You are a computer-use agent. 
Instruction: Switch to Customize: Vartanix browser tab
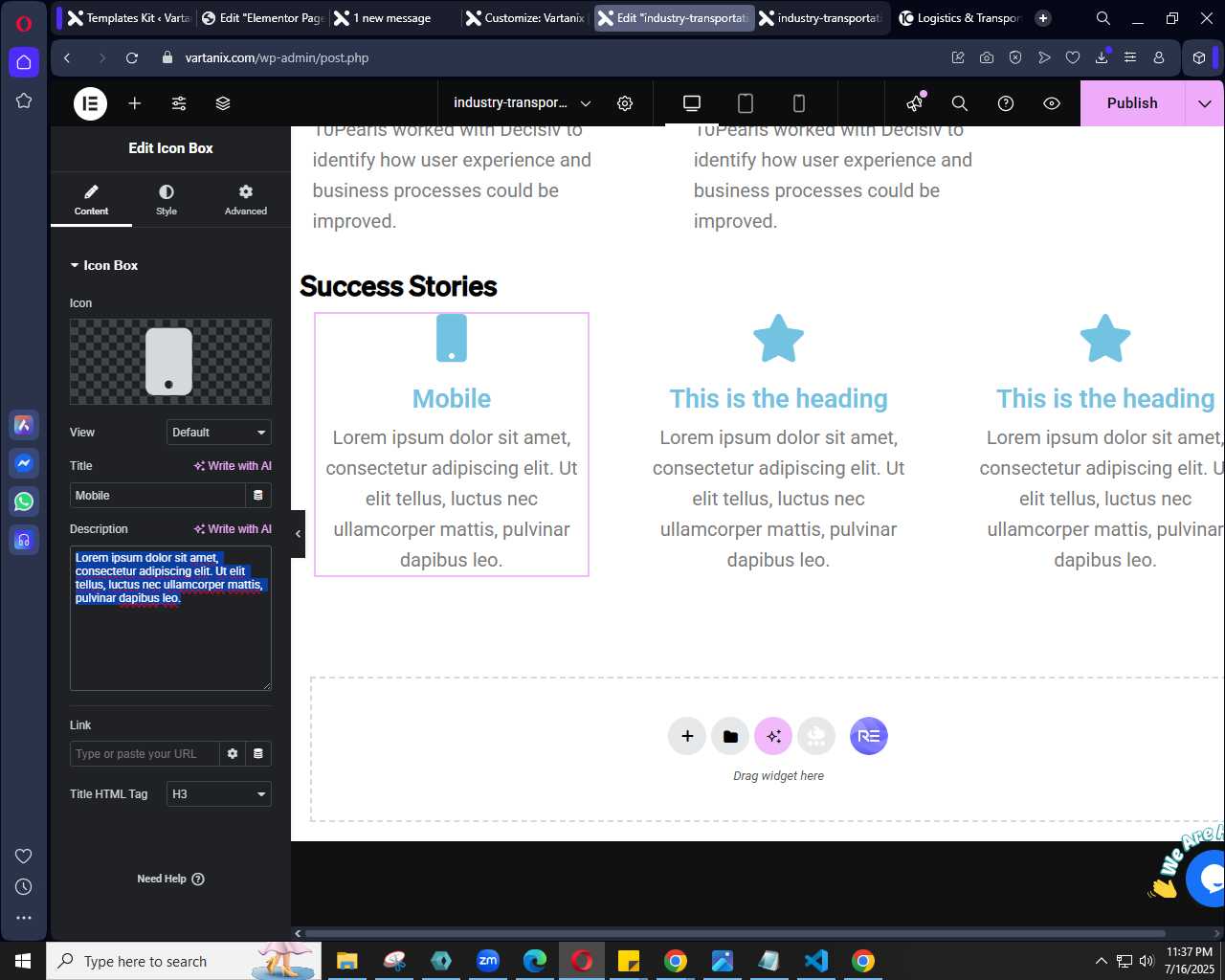[x=525, y=18]
